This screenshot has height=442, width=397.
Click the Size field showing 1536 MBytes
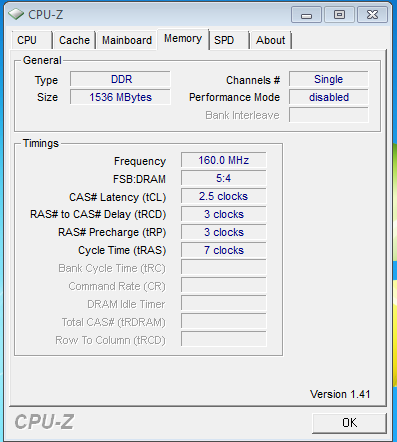click(x=120, y=97)
